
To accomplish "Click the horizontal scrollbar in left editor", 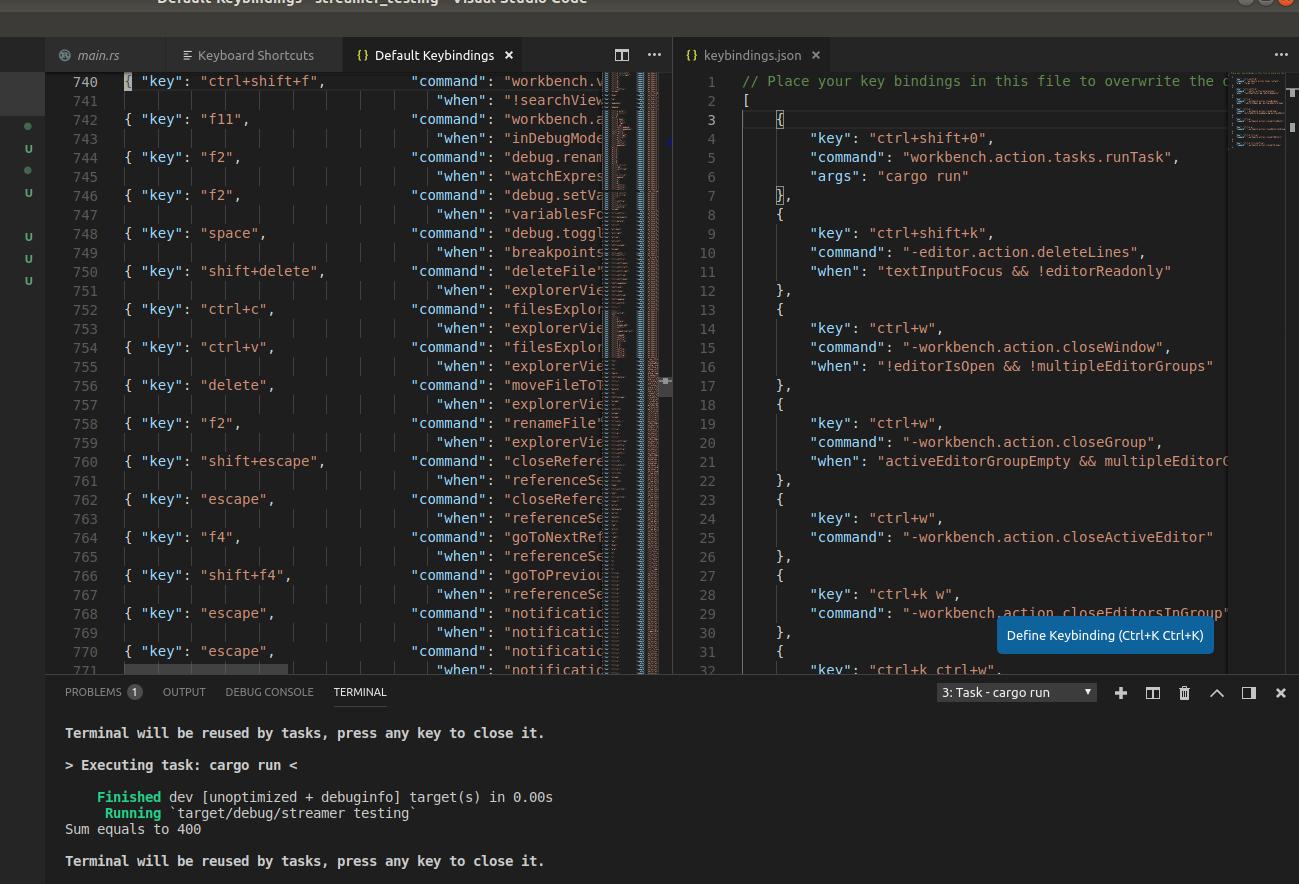I will (x=206, y=669).
